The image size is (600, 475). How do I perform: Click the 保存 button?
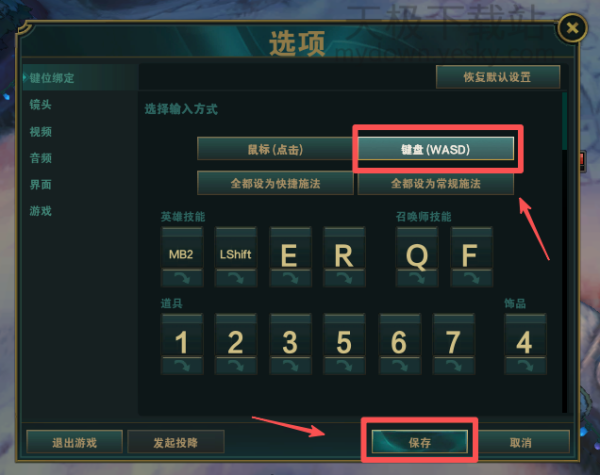[x=420, y=442]
